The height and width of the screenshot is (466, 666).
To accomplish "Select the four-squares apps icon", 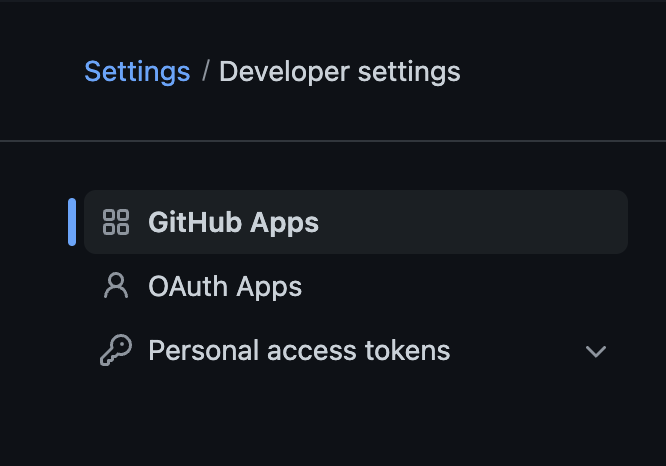I will tap(116, 222).
